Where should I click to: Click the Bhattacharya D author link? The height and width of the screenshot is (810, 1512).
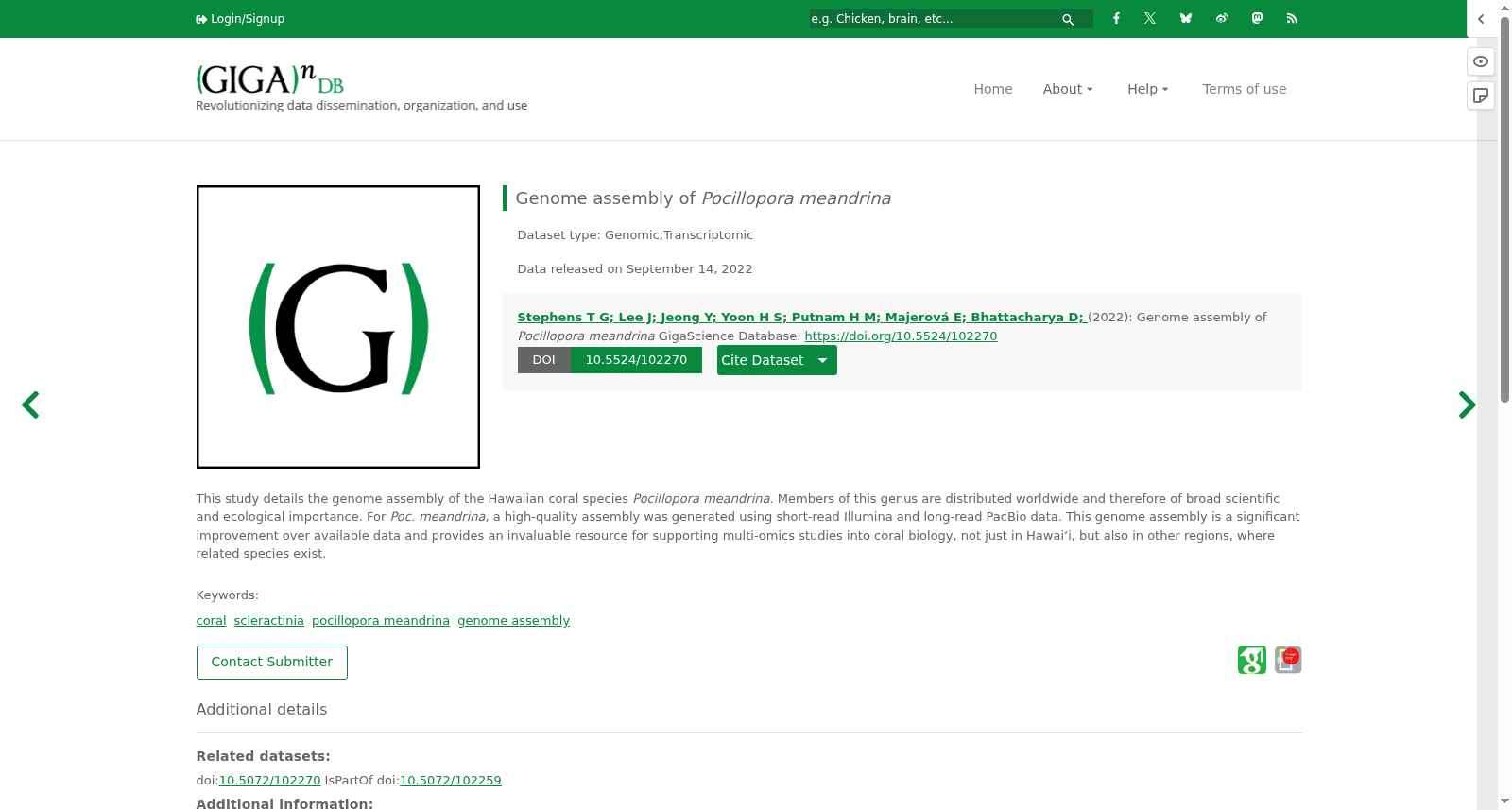pyautogui.click(x=1028, y=318)
